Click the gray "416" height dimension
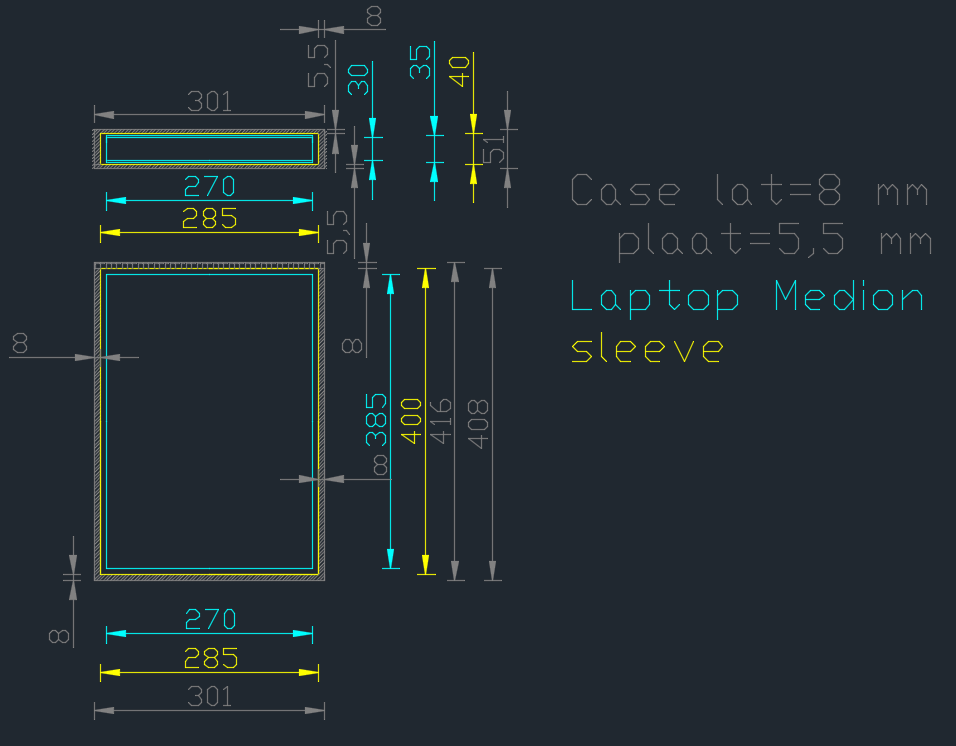This screenshot has width=956, height=746. pos(440,421)
